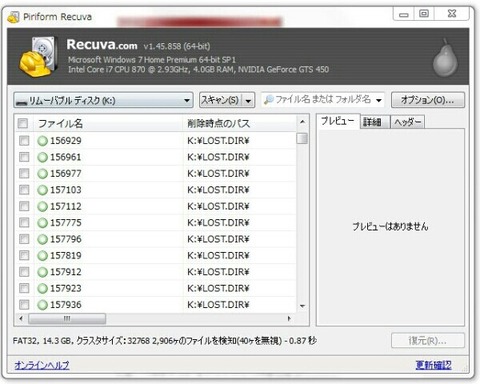Expand the filename filter dropdown arrow
The image size is (480, 384).
pyautogui.click(x=379, y=100)
